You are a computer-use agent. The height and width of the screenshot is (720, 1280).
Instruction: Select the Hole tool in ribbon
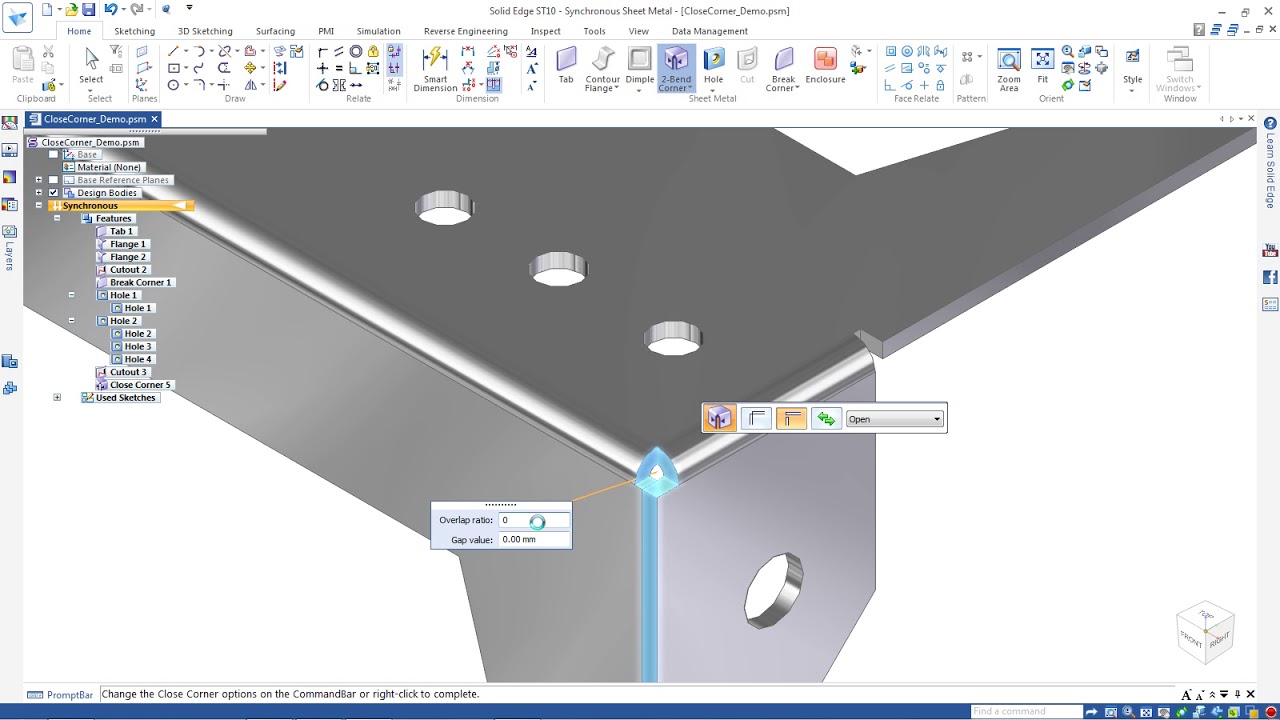713,67
